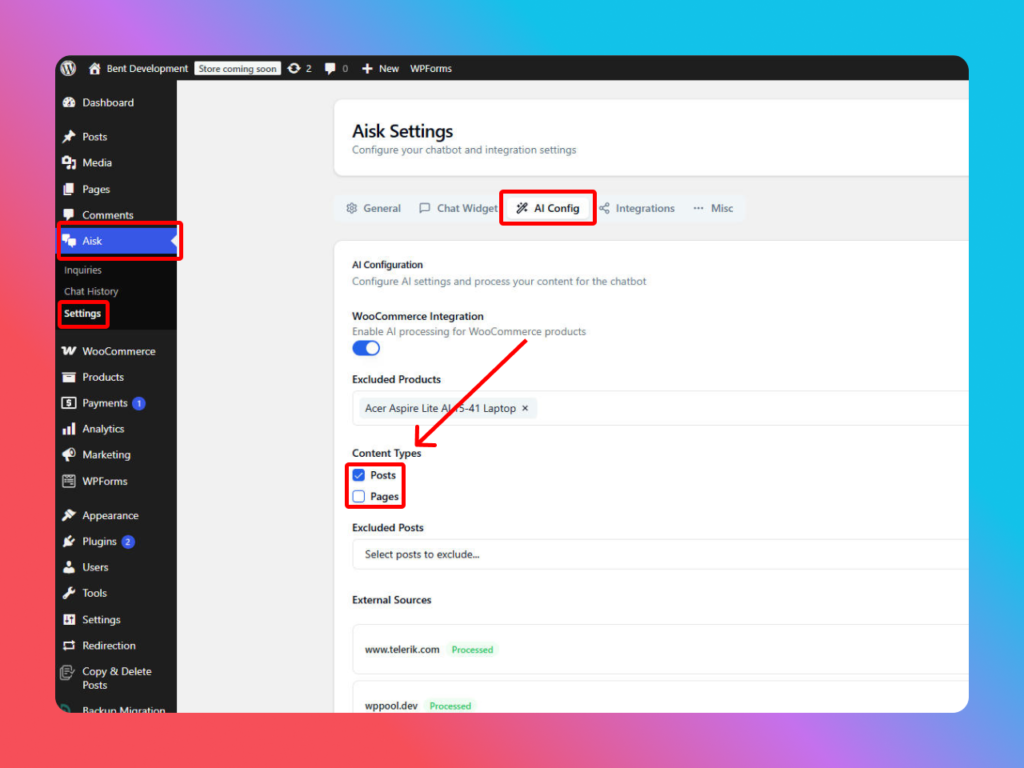Click the Dashboard gauge icon in sidebar
1024x768 pixels.
pos(69,103)
